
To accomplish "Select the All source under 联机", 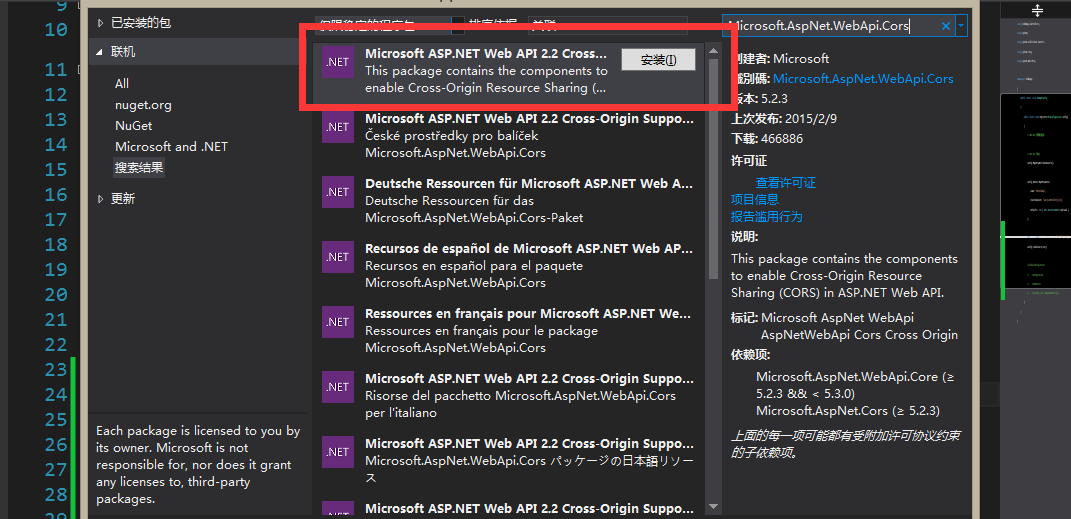I will tap(122, 83).
